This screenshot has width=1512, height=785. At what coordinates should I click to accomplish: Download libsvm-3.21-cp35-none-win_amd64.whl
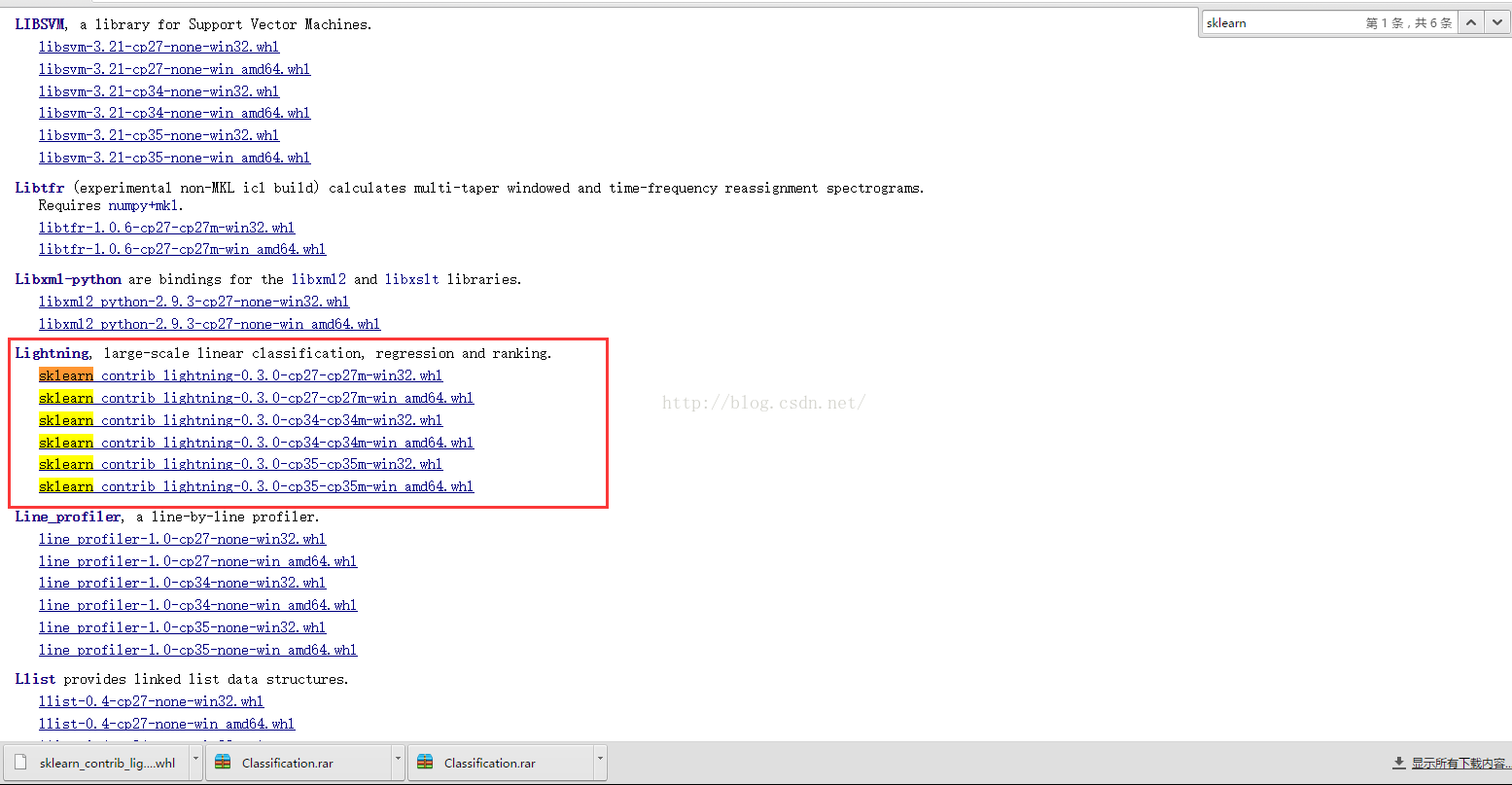point(174,158)
